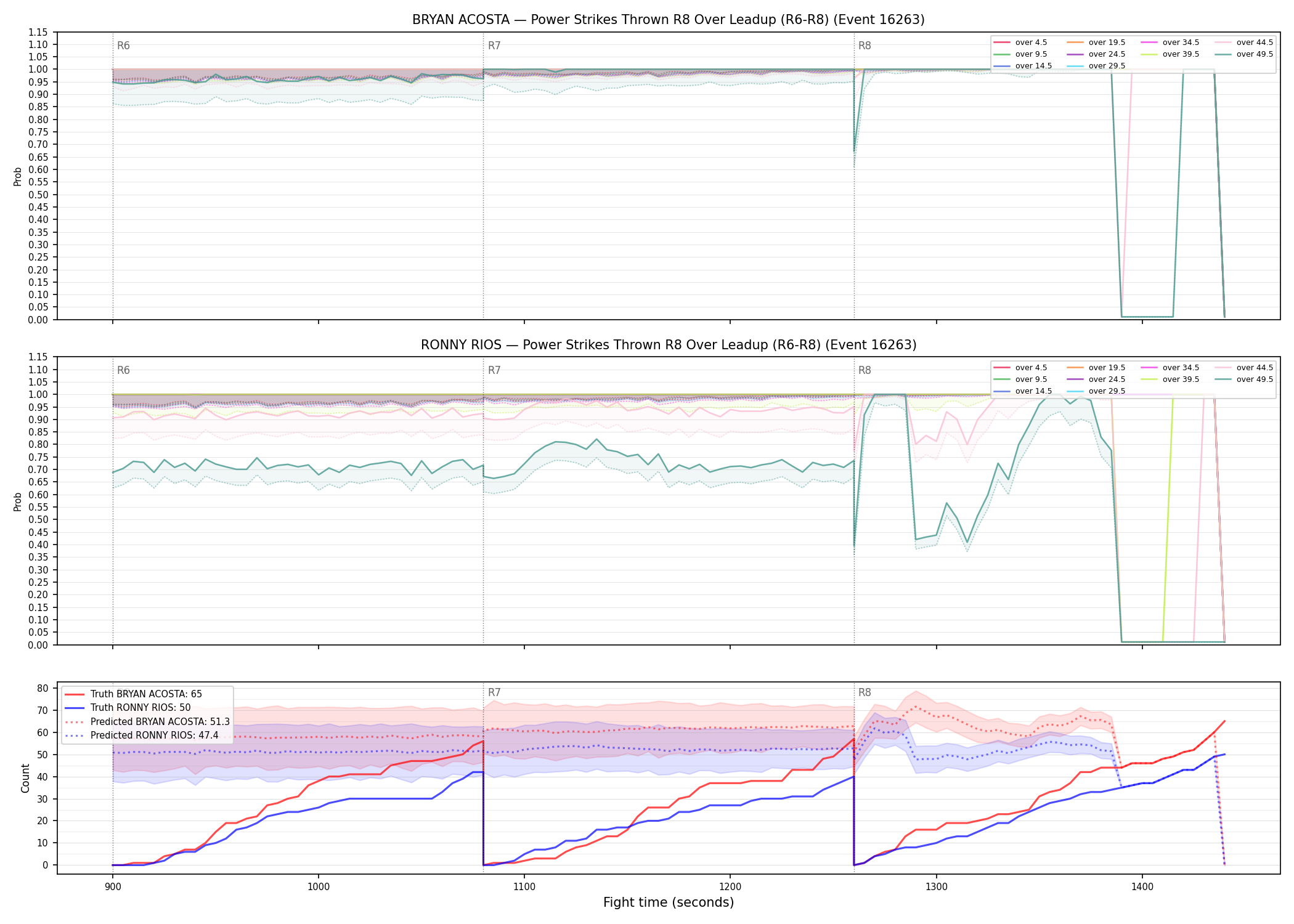The width and height of the screenshot is (1294, 924).
Task: Click the R8 round marker in the Acosta chart
Action: pyautogui.click(x=865, y=46)
